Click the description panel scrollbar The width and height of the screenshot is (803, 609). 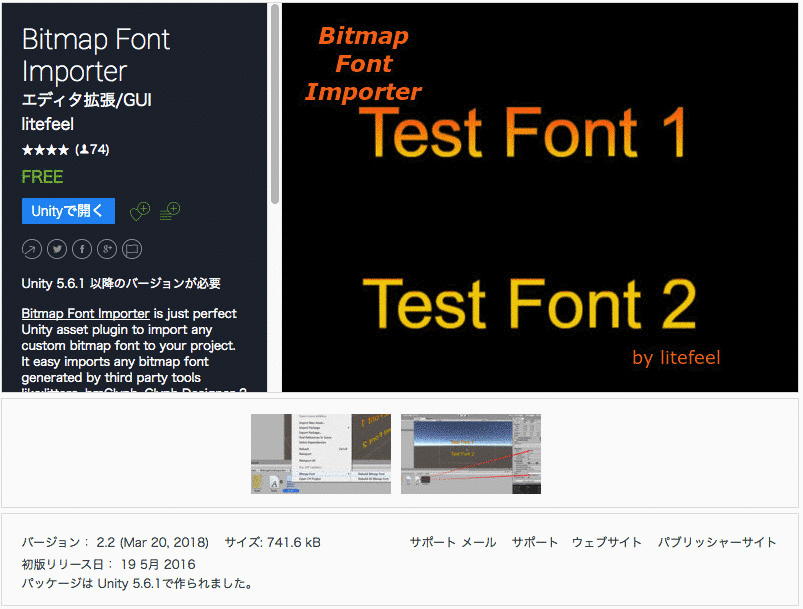coord(275,105)
